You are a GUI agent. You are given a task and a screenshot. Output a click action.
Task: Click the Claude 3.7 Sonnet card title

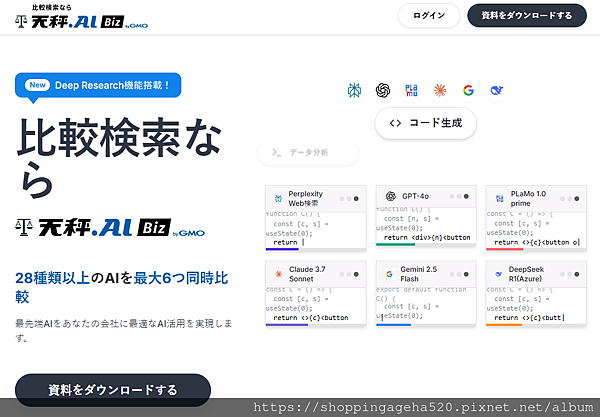coord(307,274)
